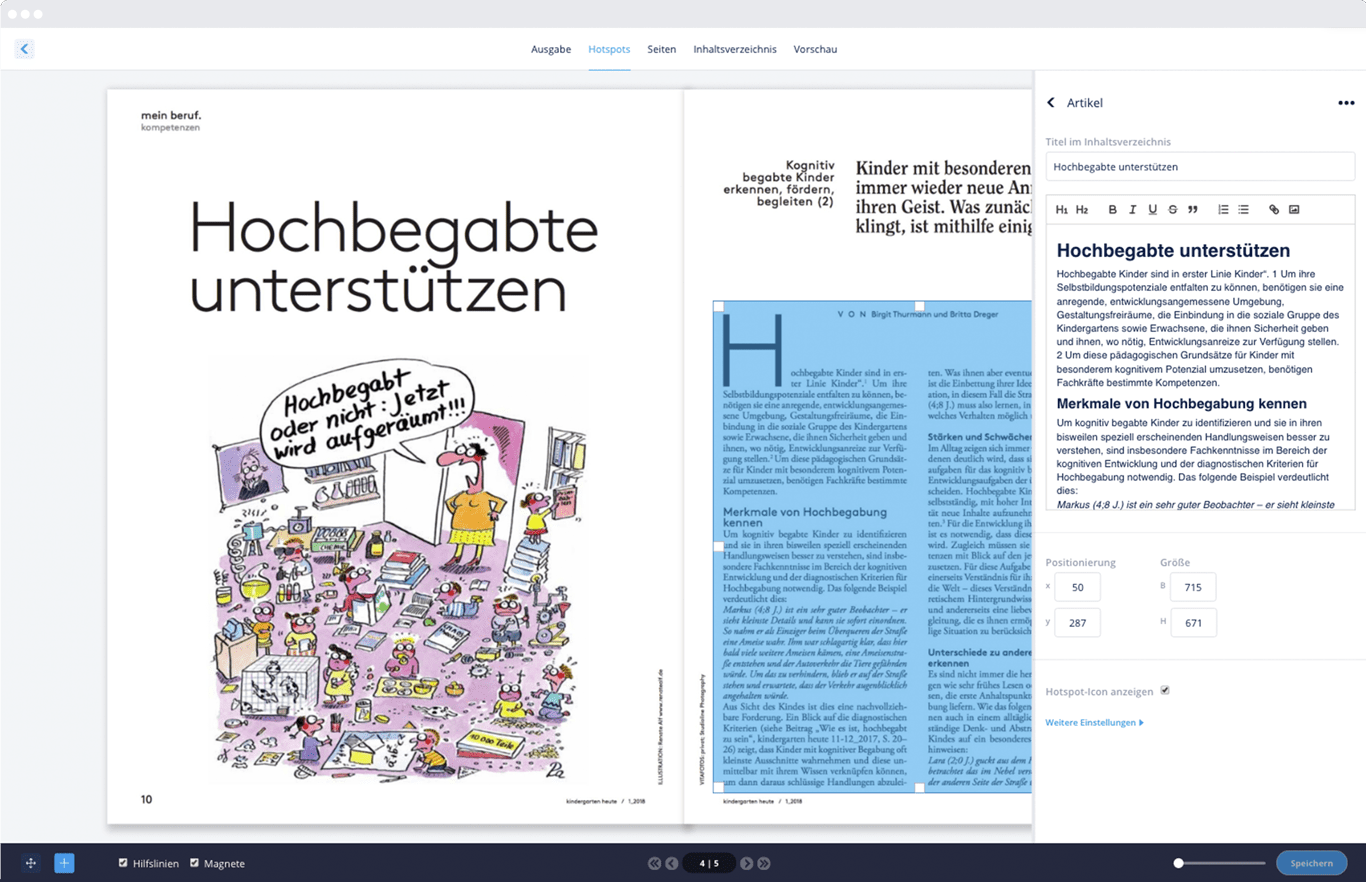Viewport: 1366px width, 882px height.
Task: Click the Positionierung label
Action: 1080,562
